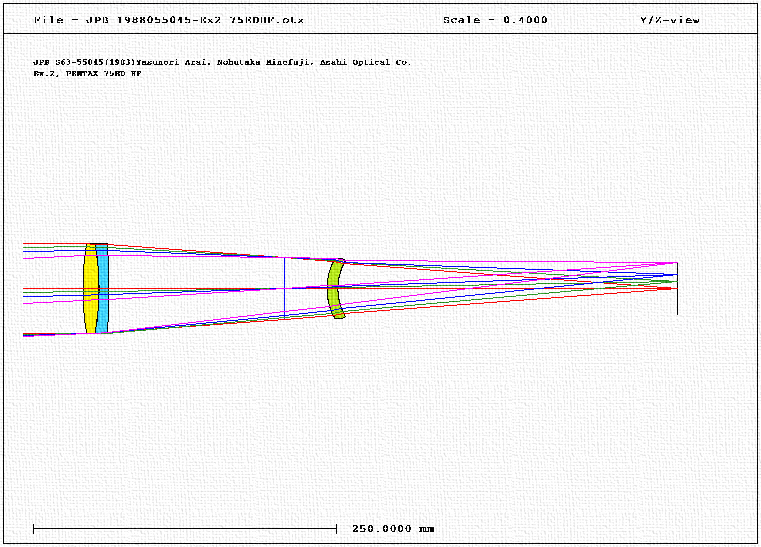The image size is (761, 547).
Task: Click the vertical blue aperture stop line
Action: (284, 287)
